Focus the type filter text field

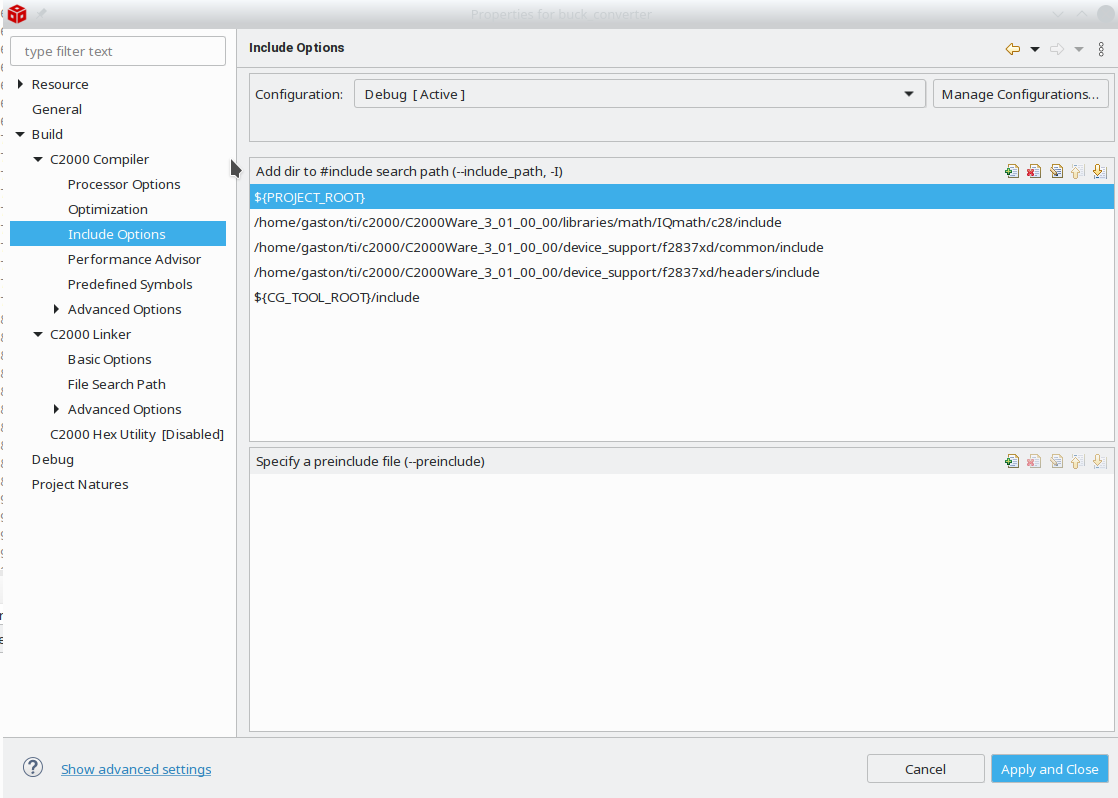(118, 51)
